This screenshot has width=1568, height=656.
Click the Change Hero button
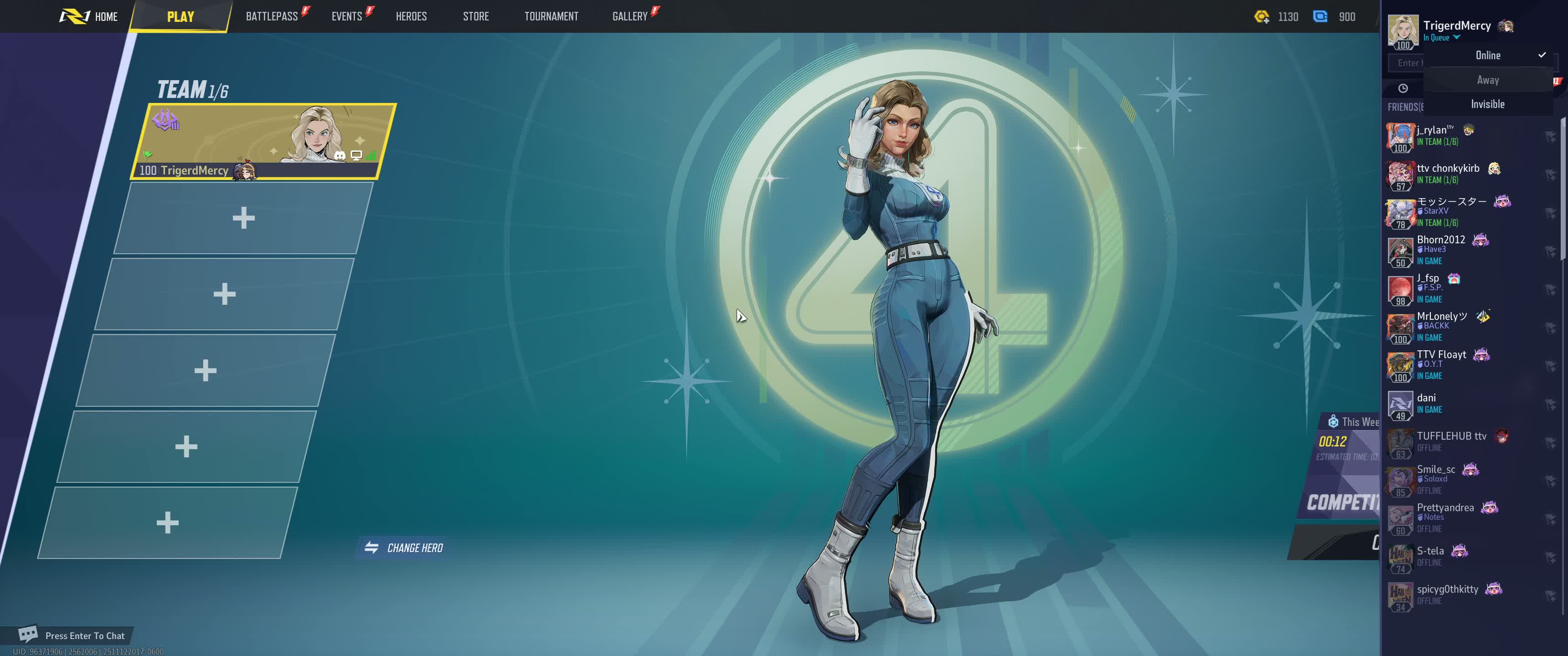pyautogui.click(x=414, y=548)
